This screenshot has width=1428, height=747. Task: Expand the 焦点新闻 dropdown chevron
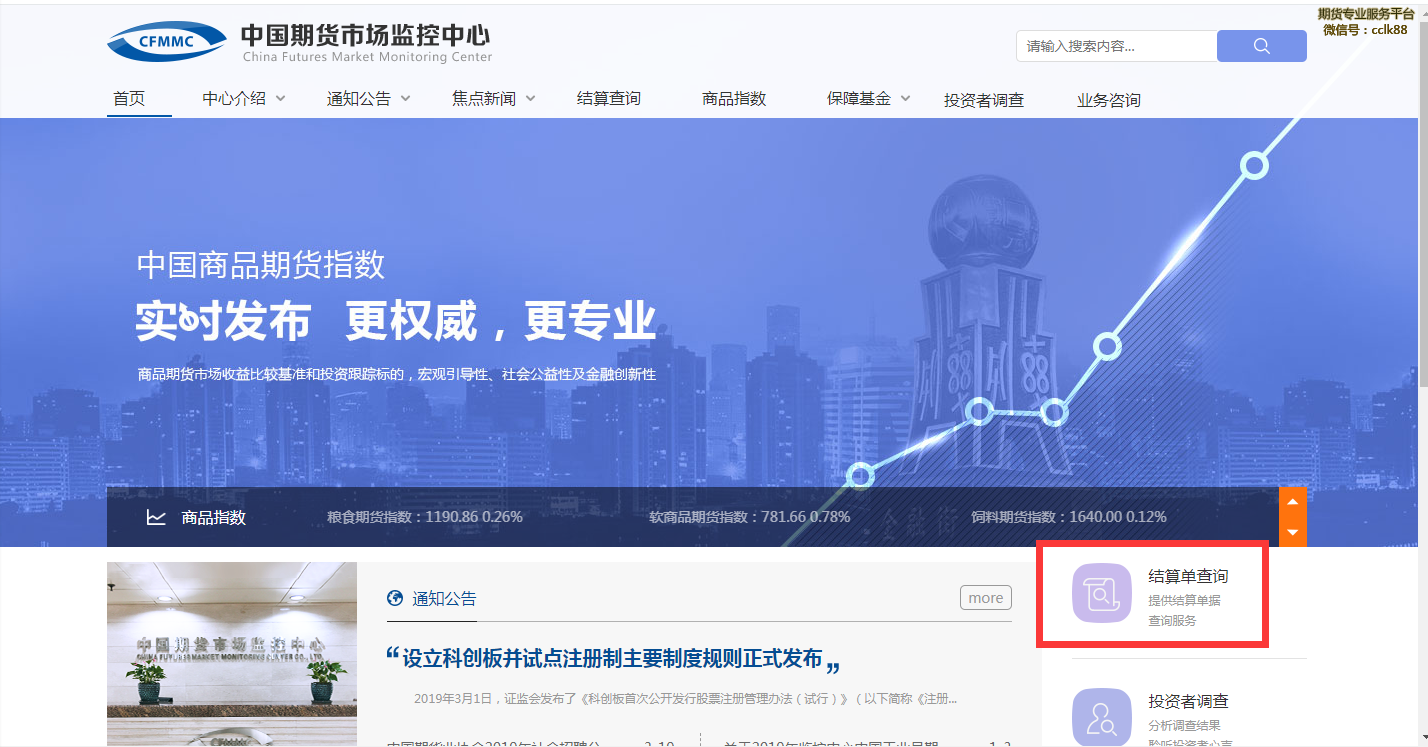[531, 98]
